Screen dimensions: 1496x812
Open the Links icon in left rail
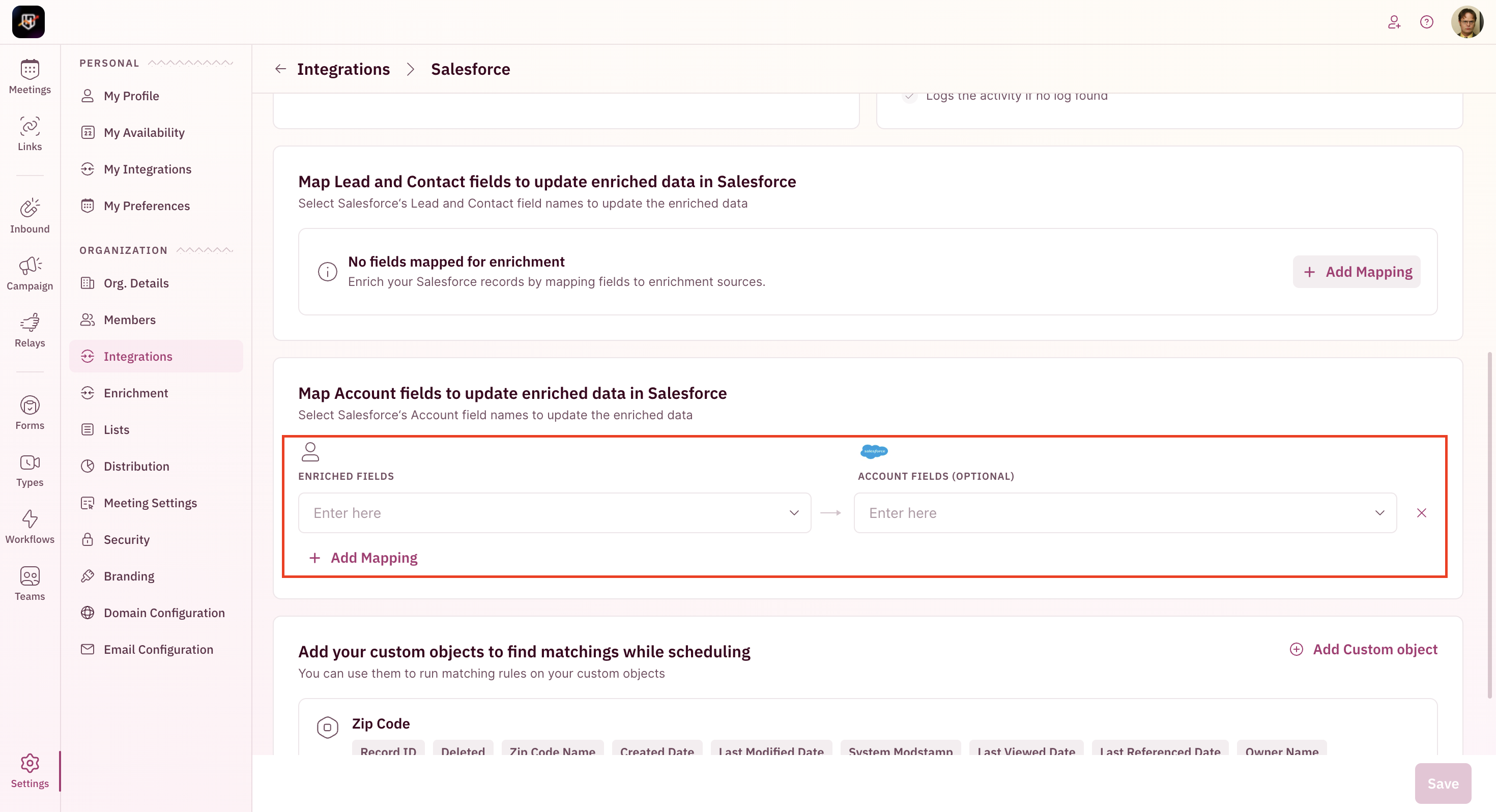pyautogui.click(x=30, y=134)
